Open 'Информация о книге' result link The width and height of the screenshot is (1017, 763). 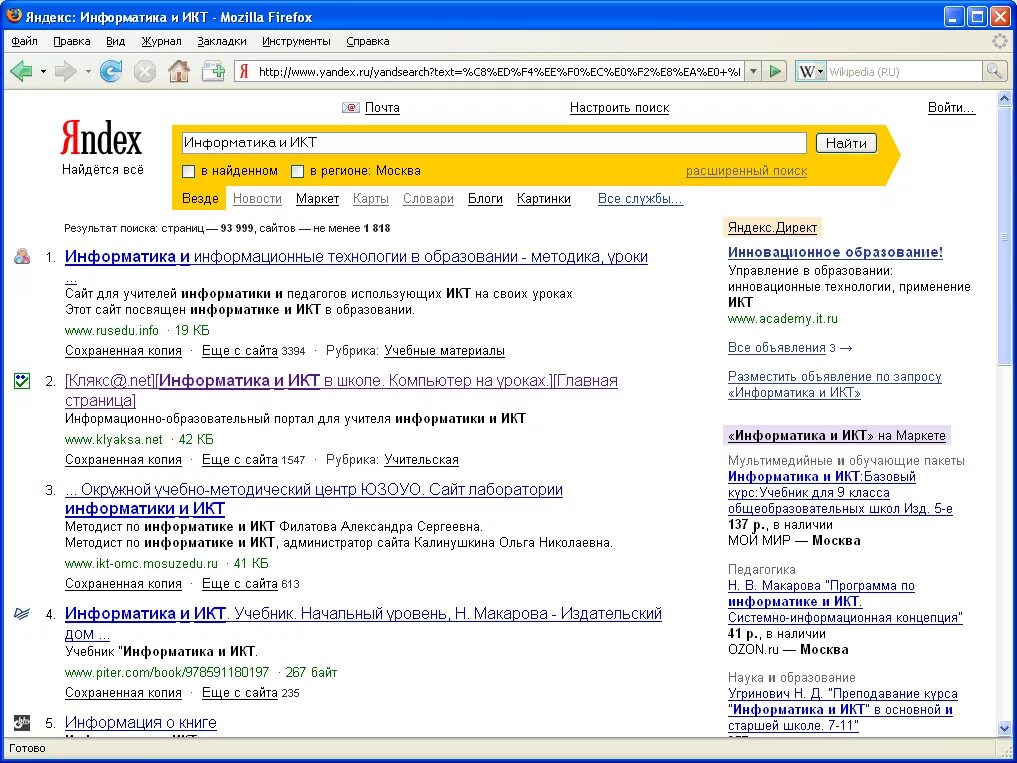(x=141, y=722)
